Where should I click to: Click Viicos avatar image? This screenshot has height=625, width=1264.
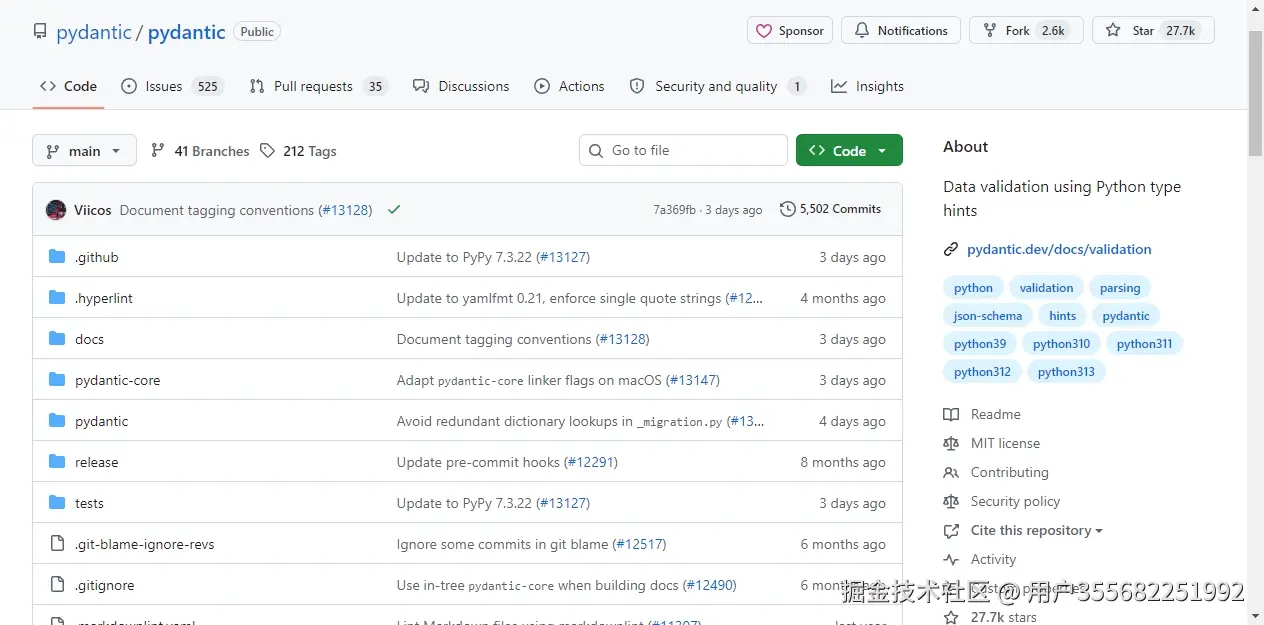click(x=56, y=210)
